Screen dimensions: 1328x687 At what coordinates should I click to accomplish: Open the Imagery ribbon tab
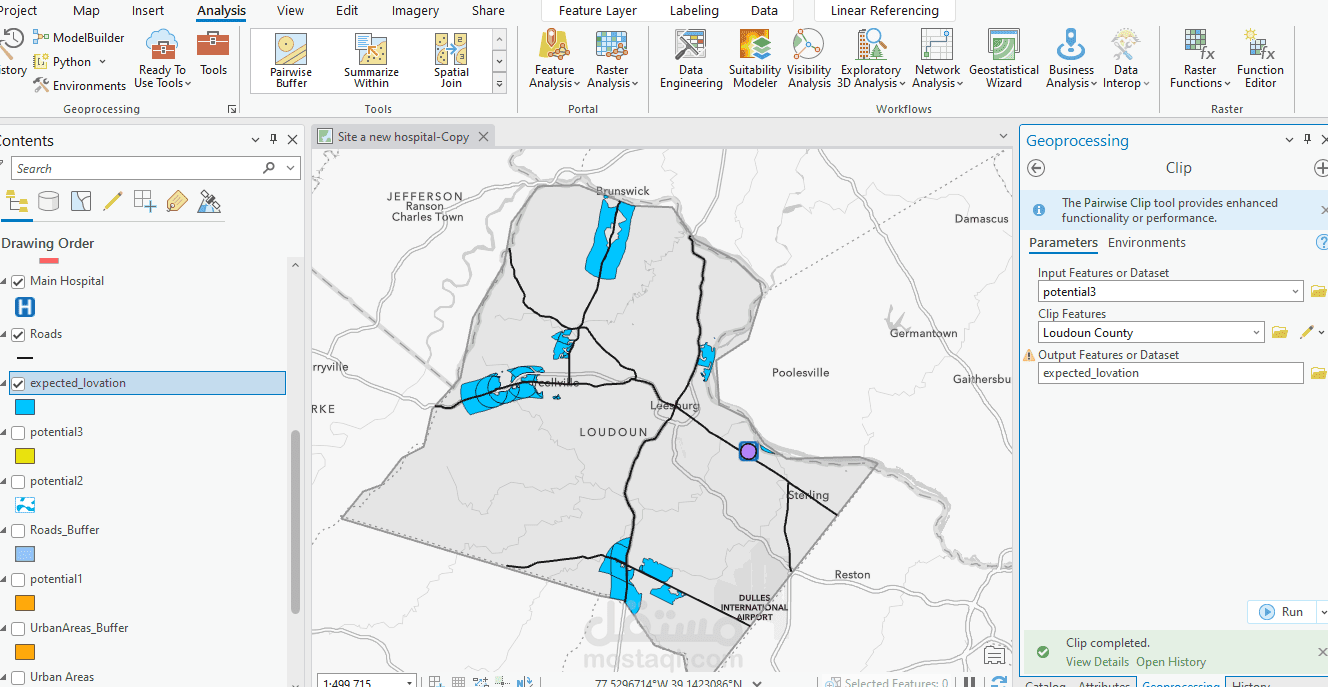pyautogui.click(x=415, y=11)
